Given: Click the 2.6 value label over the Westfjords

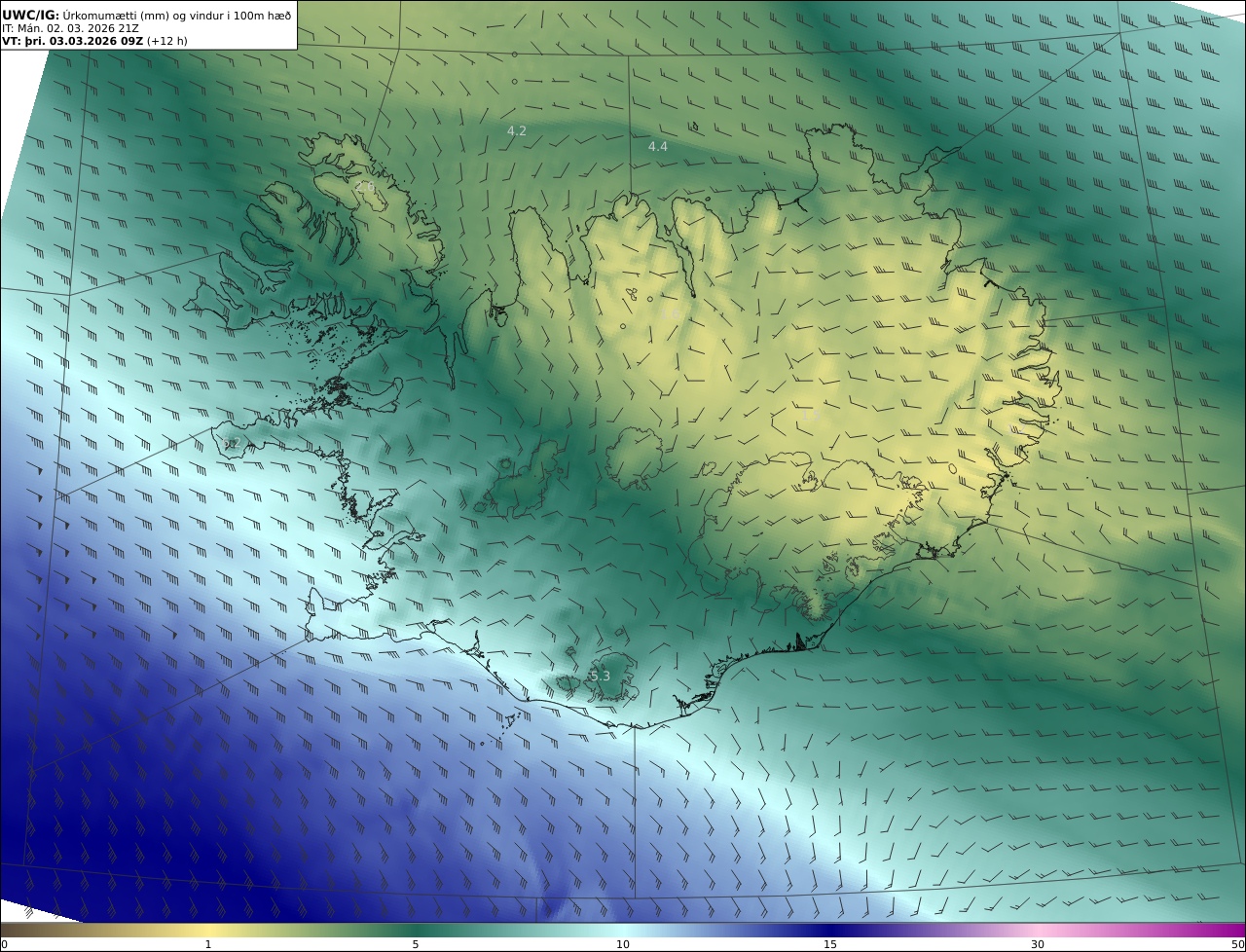Looking at the screenshot, I should 365,186.
